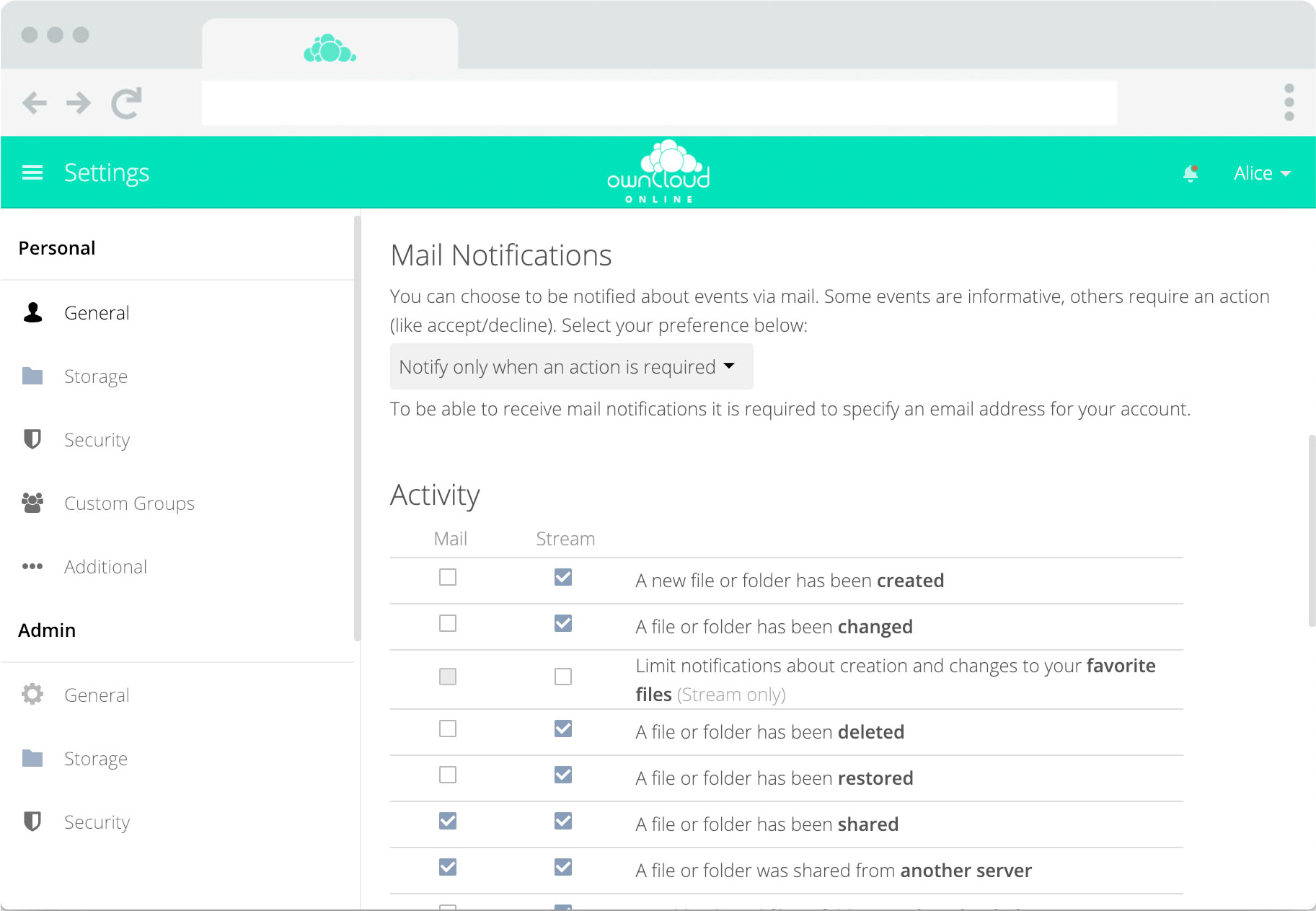Click the ownCloud Online logo
Image resolution: width=1316 pixels, height=911 pixels.
click(x=658, y=172)
